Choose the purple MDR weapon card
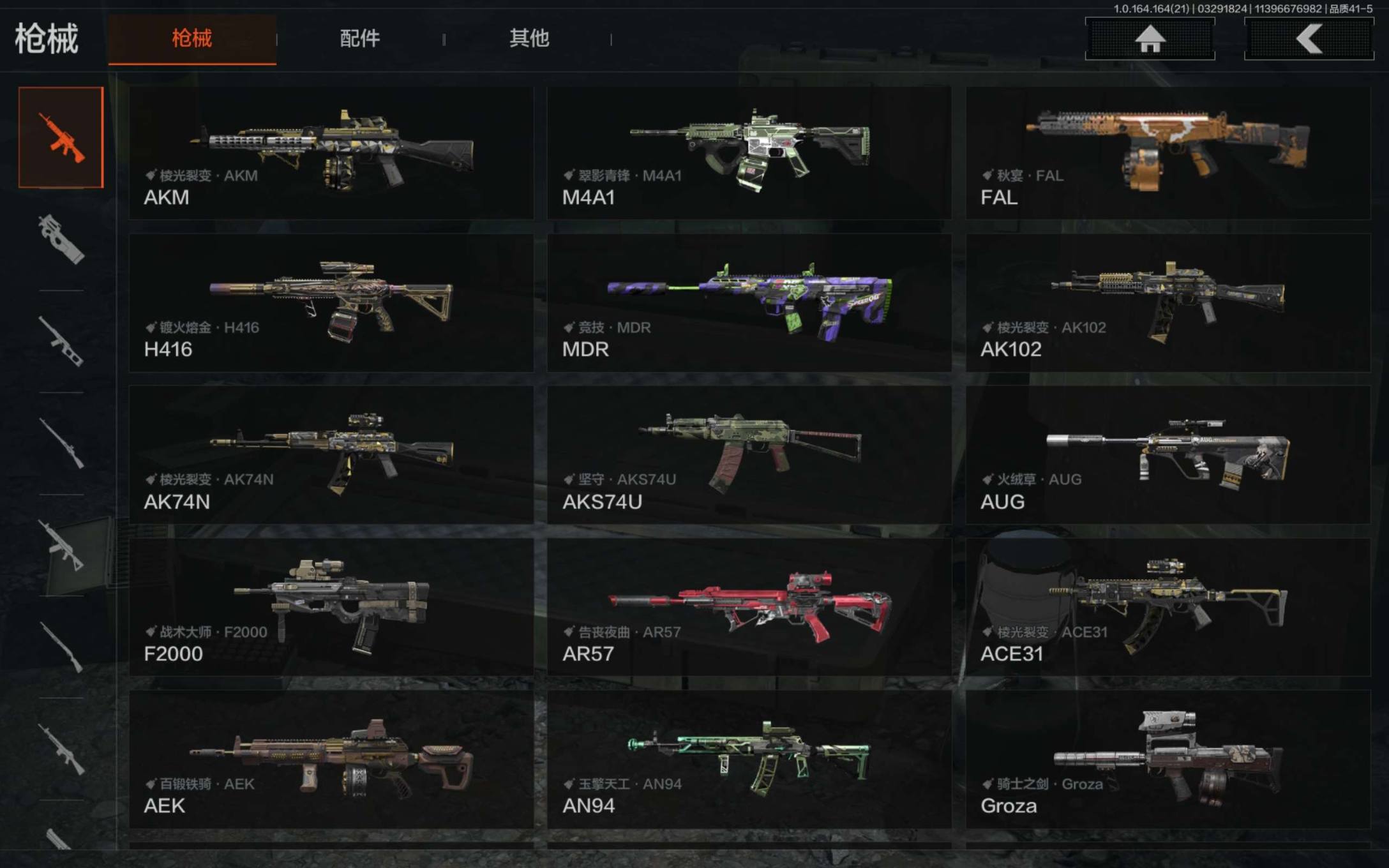1389x868 pixels. coord(749,303)
